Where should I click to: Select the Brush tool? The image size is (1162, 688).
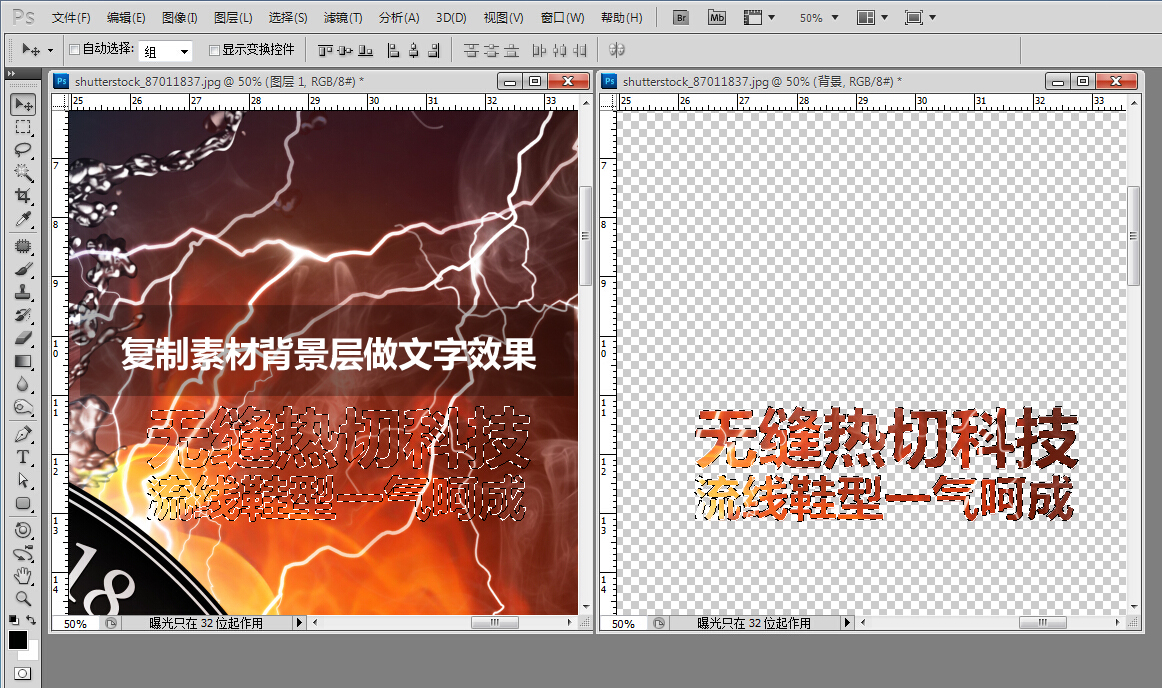(x=24, y=268)
